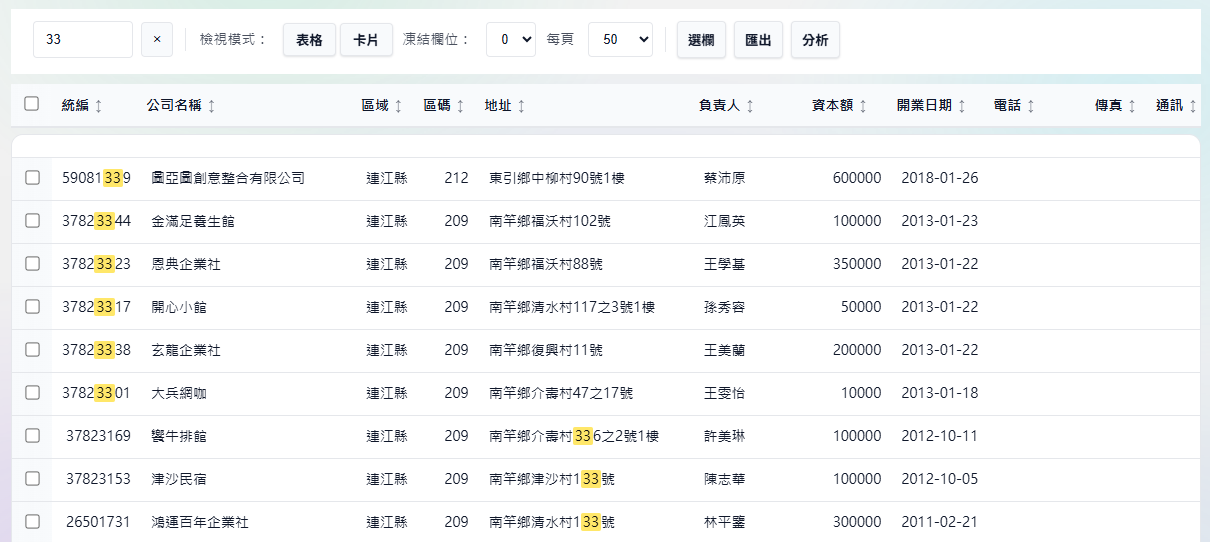Clear the search with the × button
Screen dimensions: 1210x542
coord(156,40)
